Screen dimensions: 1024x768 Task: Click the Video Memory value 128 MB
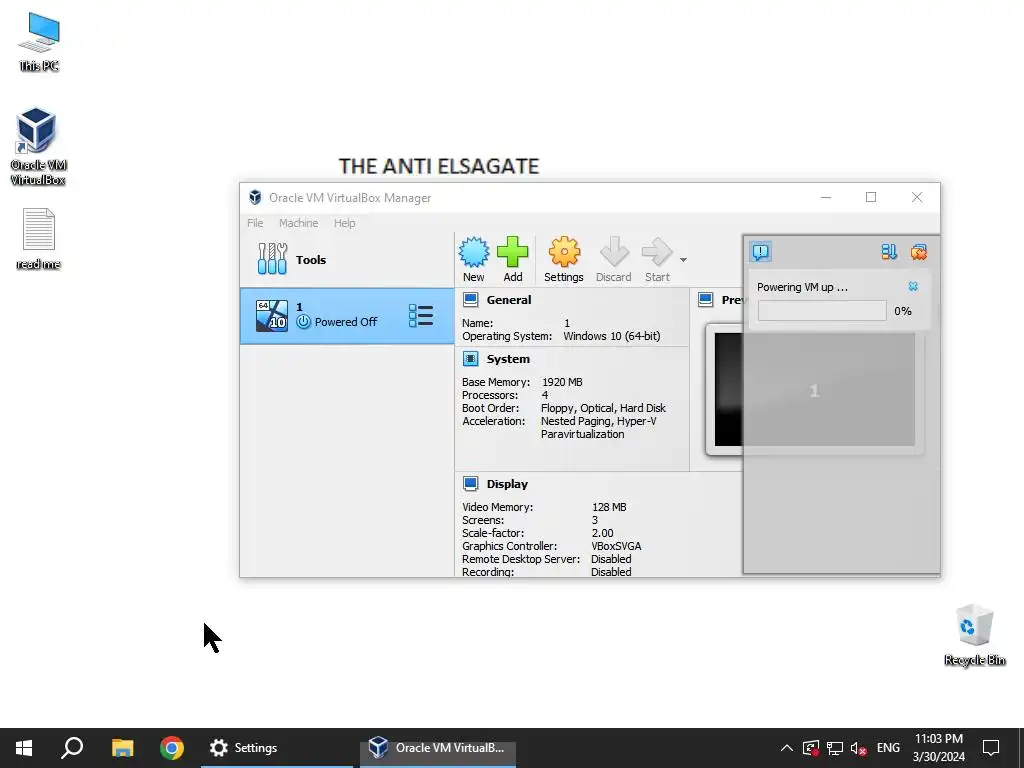[x=609, y=507]
